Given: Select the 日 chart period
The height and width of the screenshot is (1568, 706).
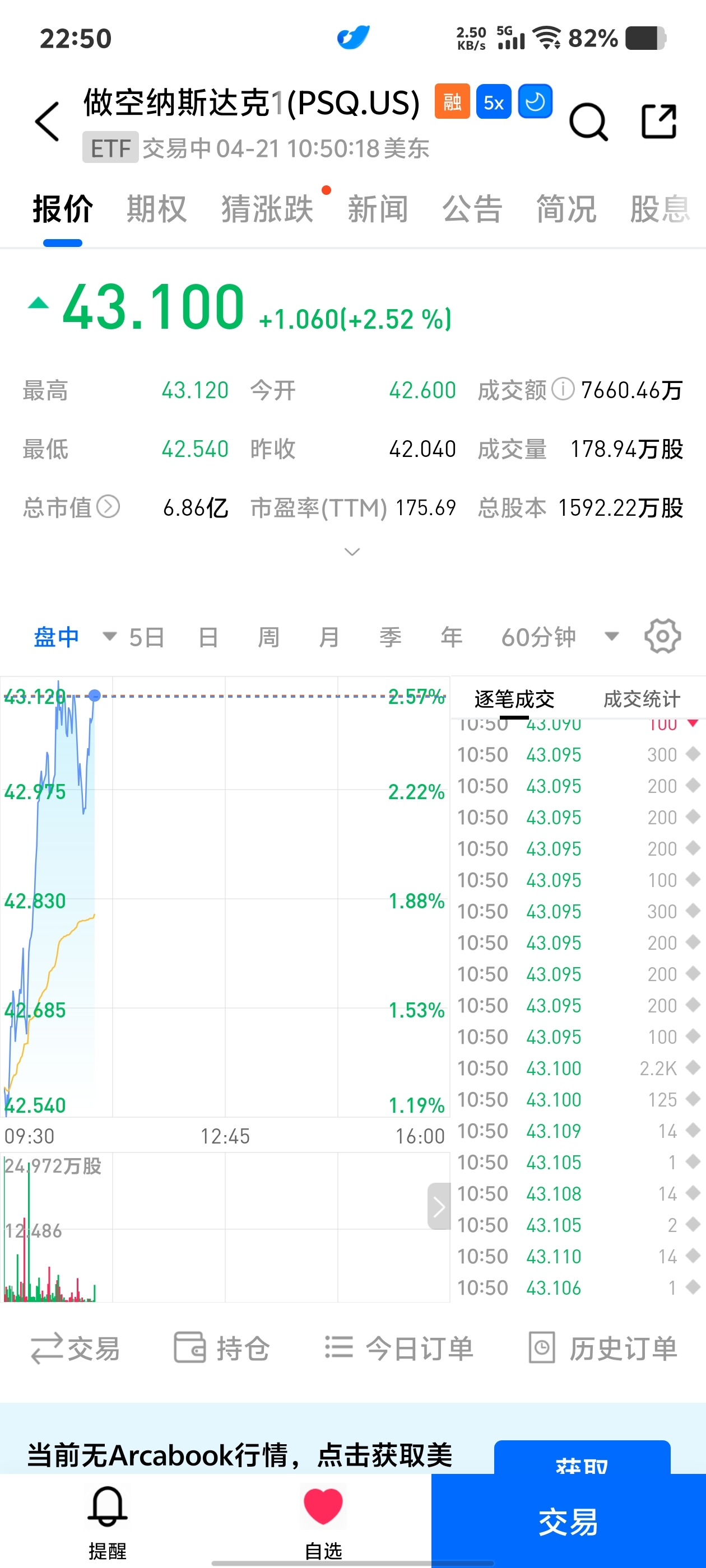Looking at the screenshot, I should [x=208, y=637].
